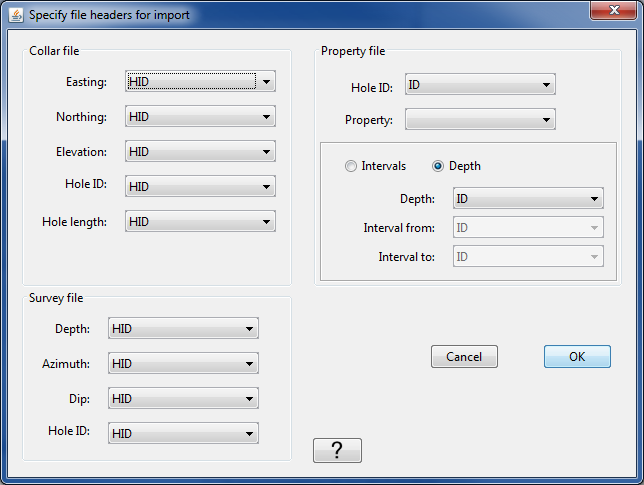644x485 pixels.
Task: Open the Property file Depth dropdown
Action: click(528, 198)
